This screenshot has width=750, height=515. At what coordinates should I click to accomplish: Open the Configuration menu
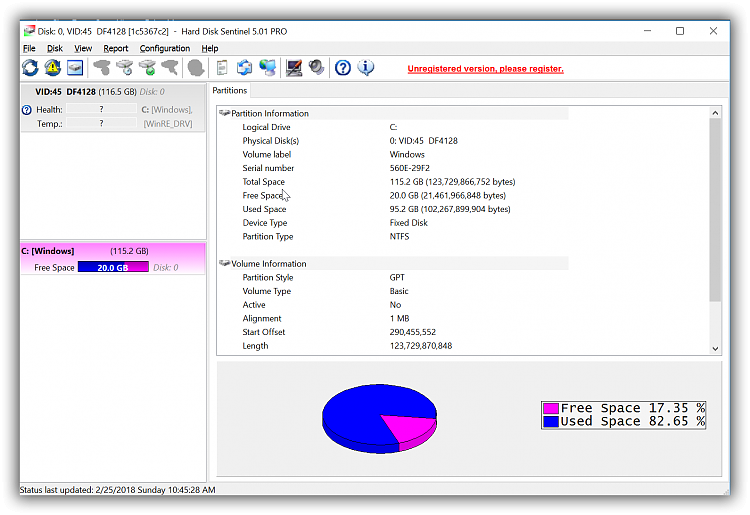click(165, 48)
